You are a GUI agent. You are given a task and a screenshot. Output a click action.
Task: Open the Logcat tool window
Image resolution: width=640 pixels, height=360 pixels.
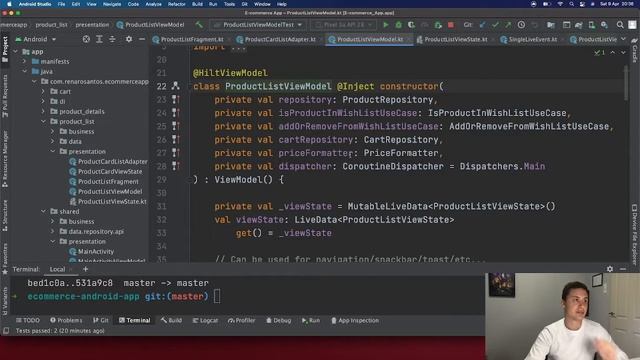tap(205, 320)
